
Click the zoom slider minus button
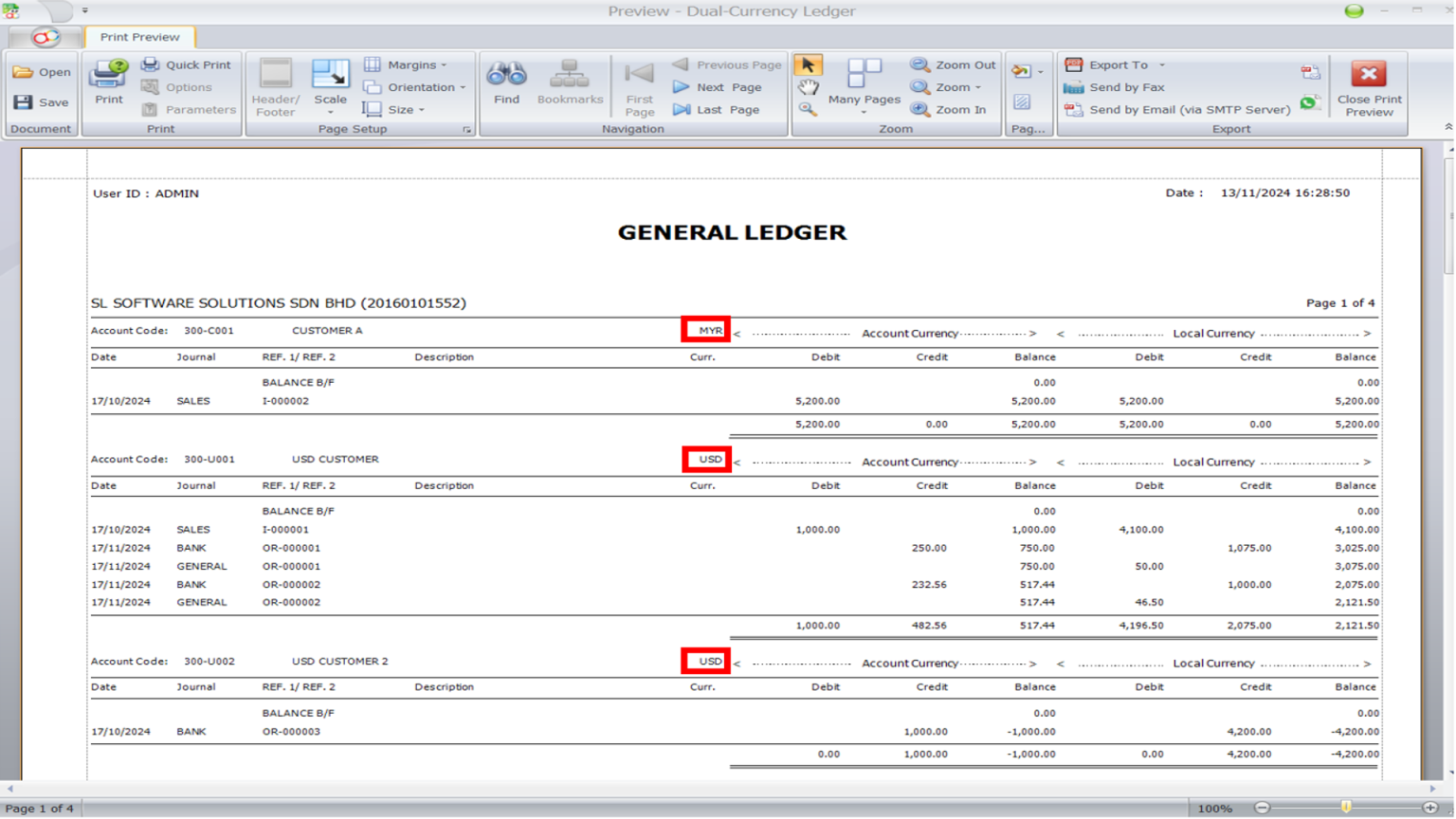[x=1262, y=808]
